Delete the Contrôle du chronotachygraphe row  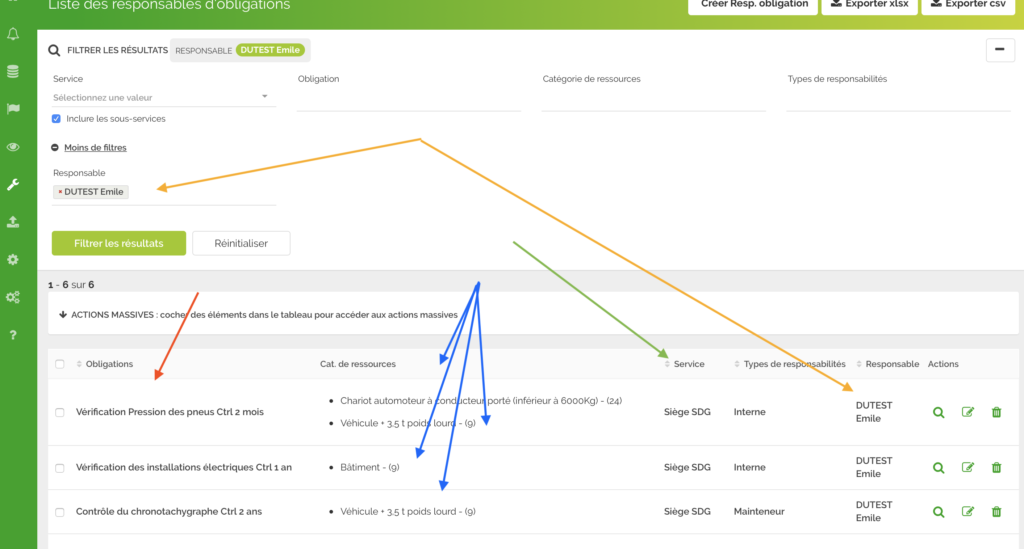(x=996, y=512)
